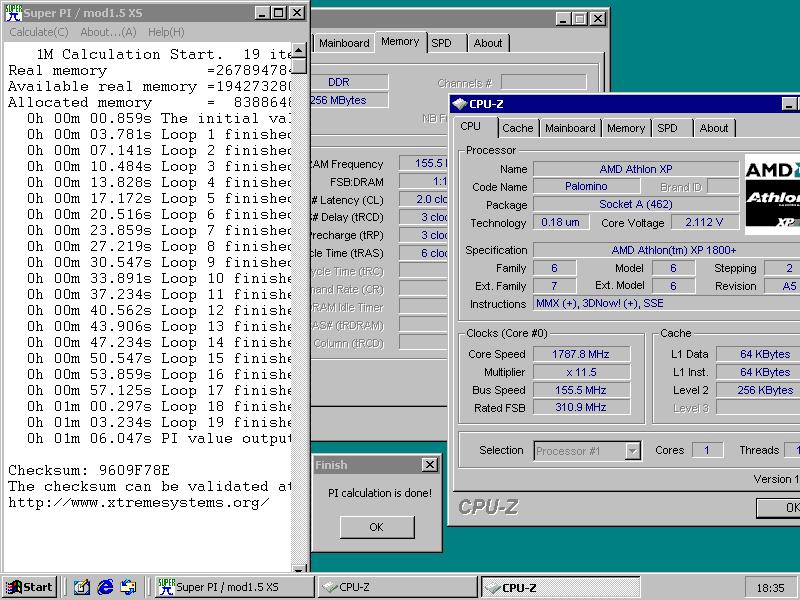The image size is (800, 600).
Task: Click OK button in front CPU-Z window
Action: 779,508
